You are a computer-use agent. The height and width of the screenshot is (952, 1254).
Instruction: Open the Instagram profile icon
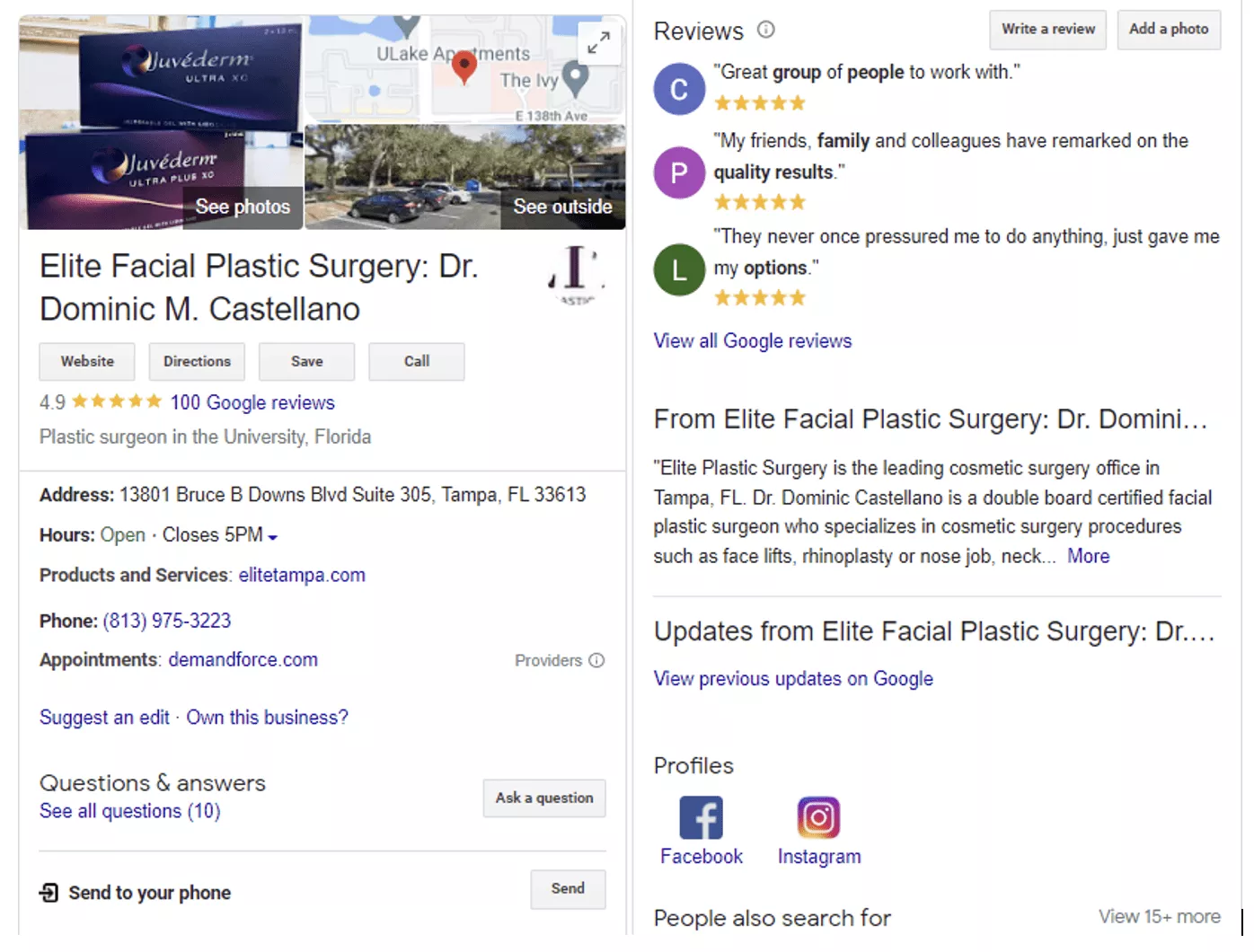point(818,817)
